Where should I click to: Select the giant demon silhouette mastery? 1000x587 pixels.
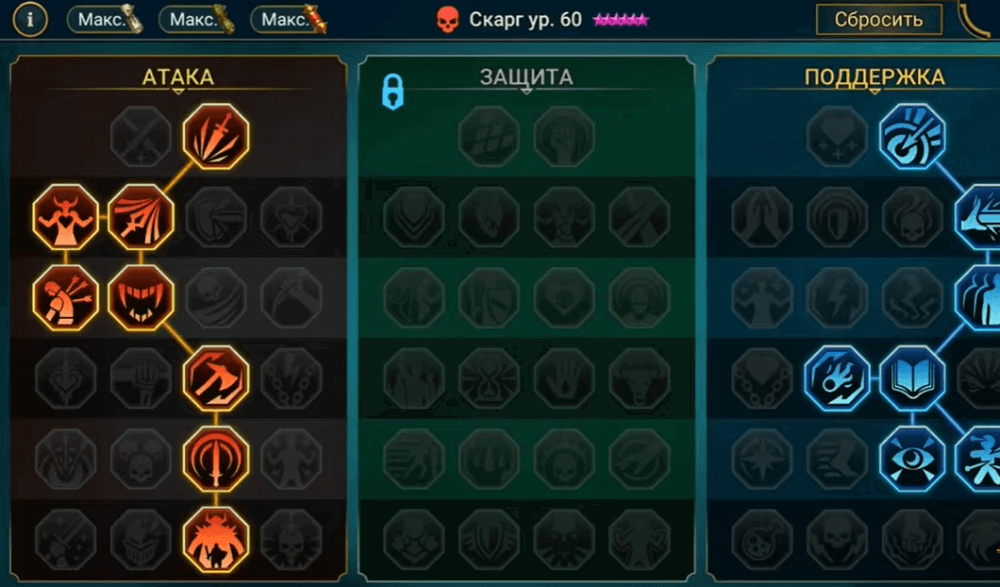pos(216,540)
